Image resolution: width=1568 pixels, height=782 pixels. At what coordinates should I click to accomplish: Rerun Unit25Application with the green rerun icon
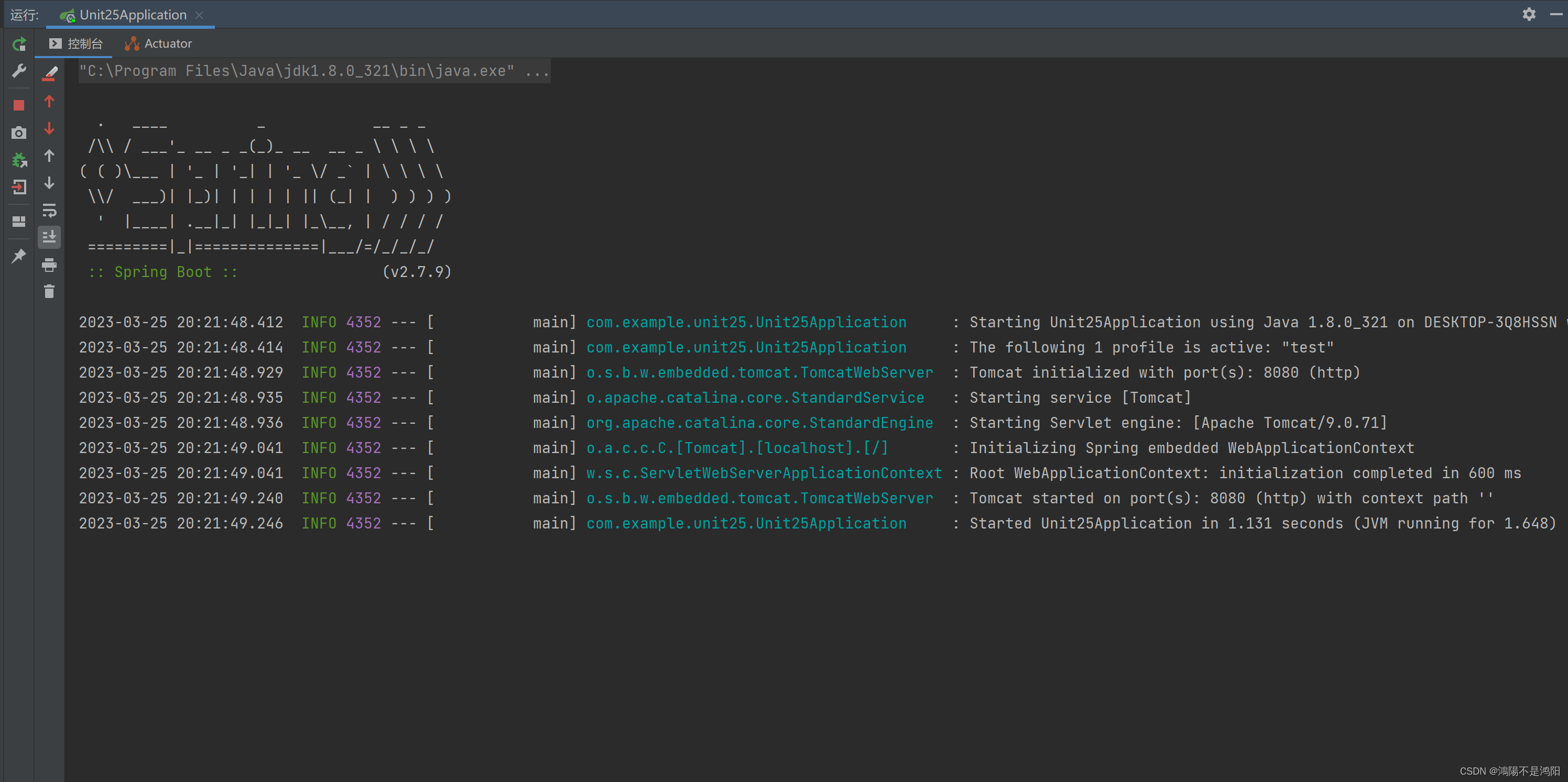(19, 44)
